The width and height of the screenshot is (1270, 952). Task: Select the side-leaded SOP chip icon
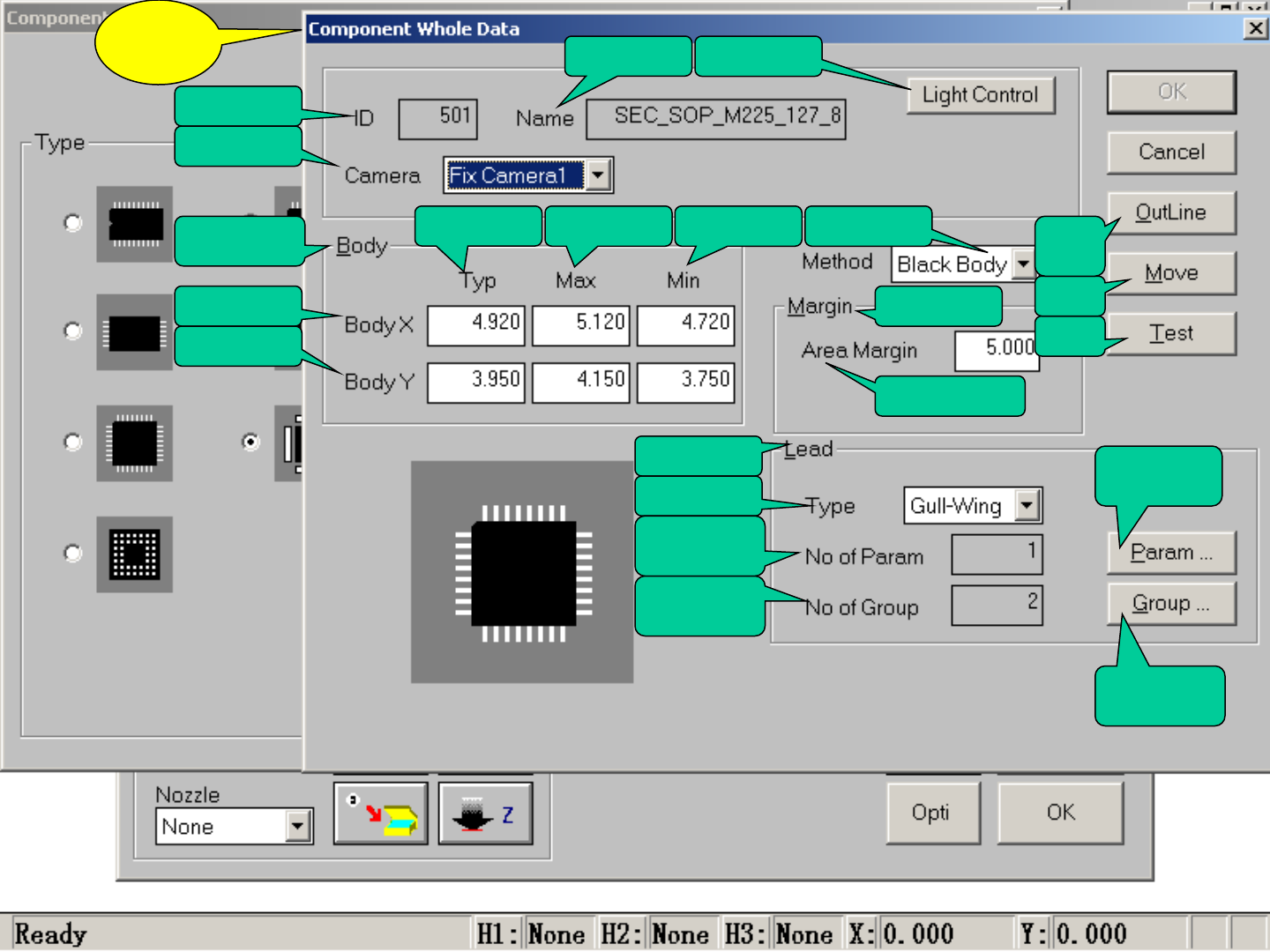coord(134,332)
